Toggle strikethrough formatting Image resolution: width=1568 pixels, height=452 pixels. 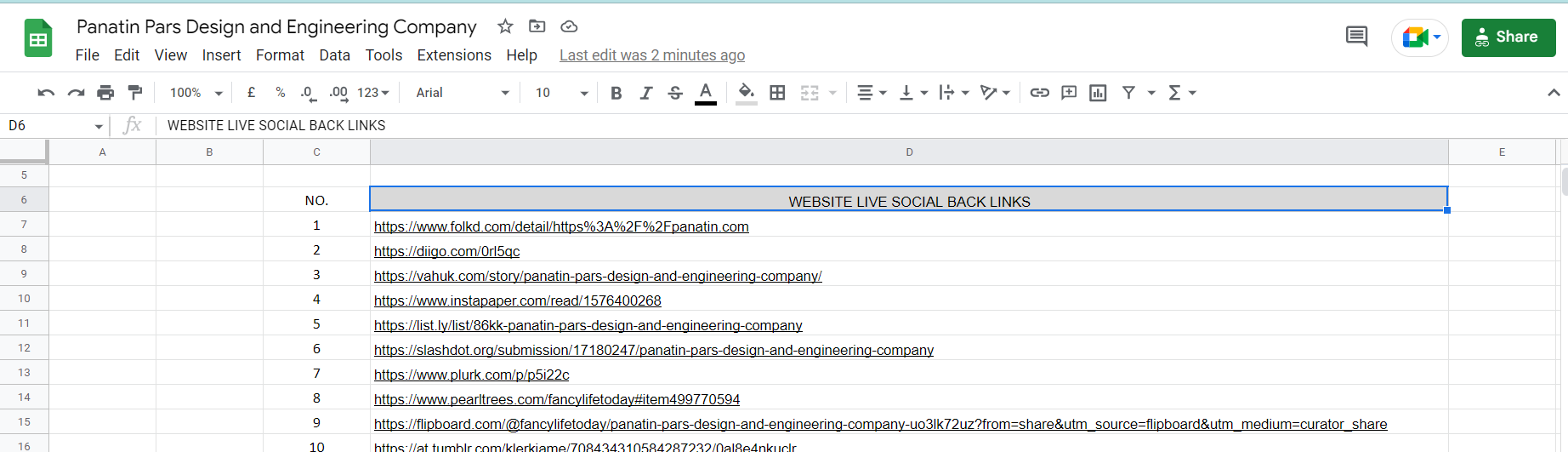675,93
